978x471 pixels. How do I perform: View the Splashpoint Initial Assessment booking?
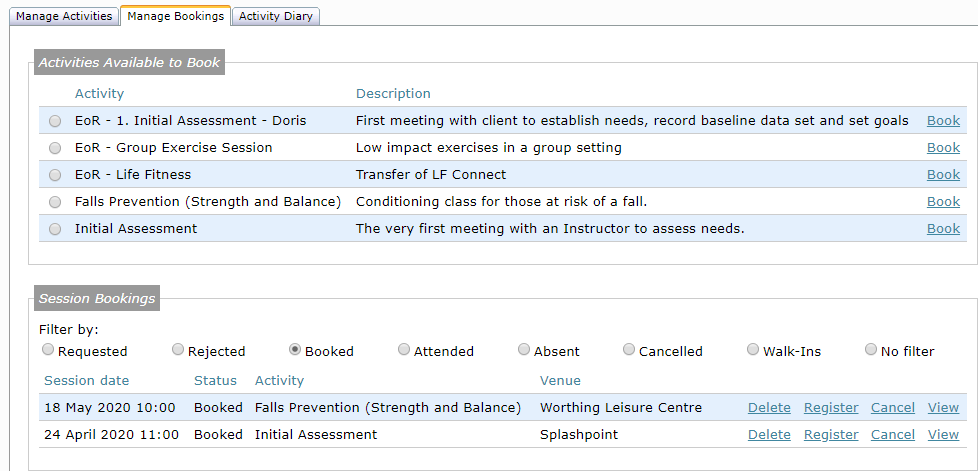point(943,435)
